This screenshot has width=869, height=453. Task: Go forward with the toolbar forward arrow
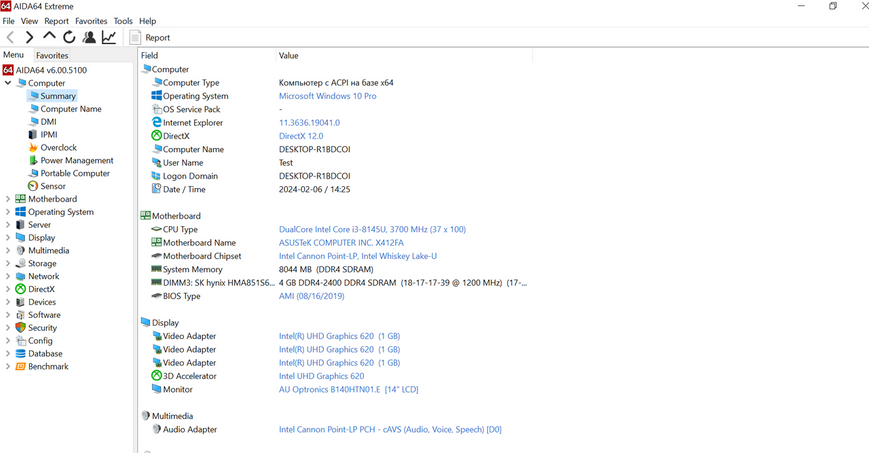tap(29, 37)
